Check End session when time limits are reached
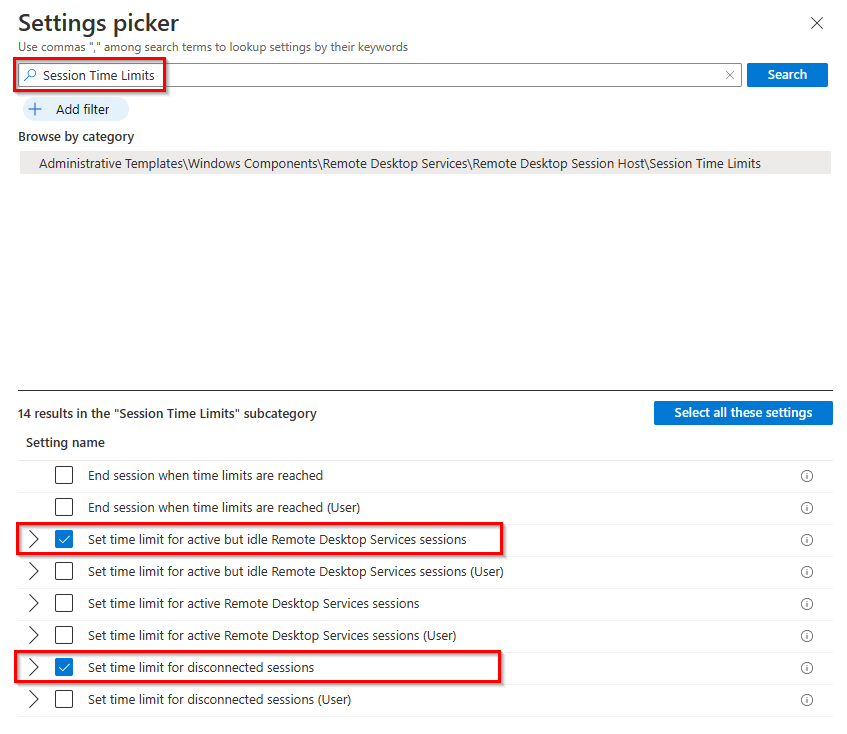Screen dimensions: 847x734 click(x=64, y=476)
